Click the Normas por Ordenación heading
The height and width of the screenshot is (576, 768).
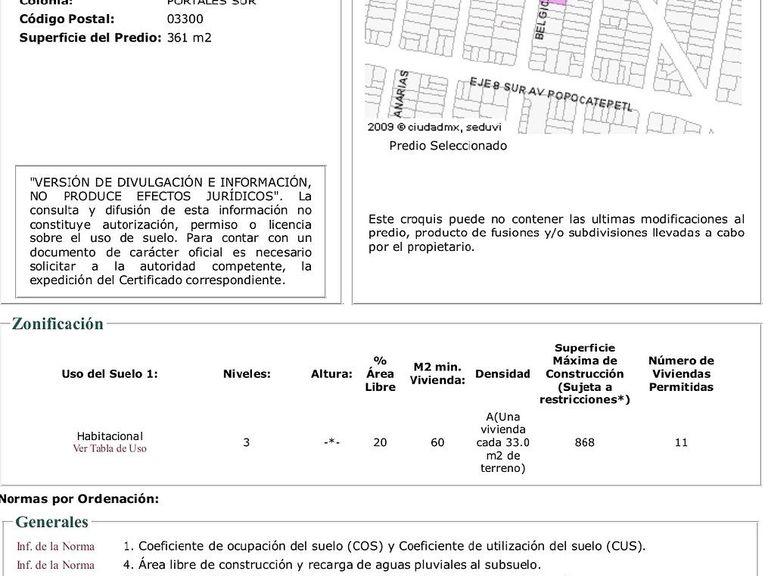[x=79, y=499]
